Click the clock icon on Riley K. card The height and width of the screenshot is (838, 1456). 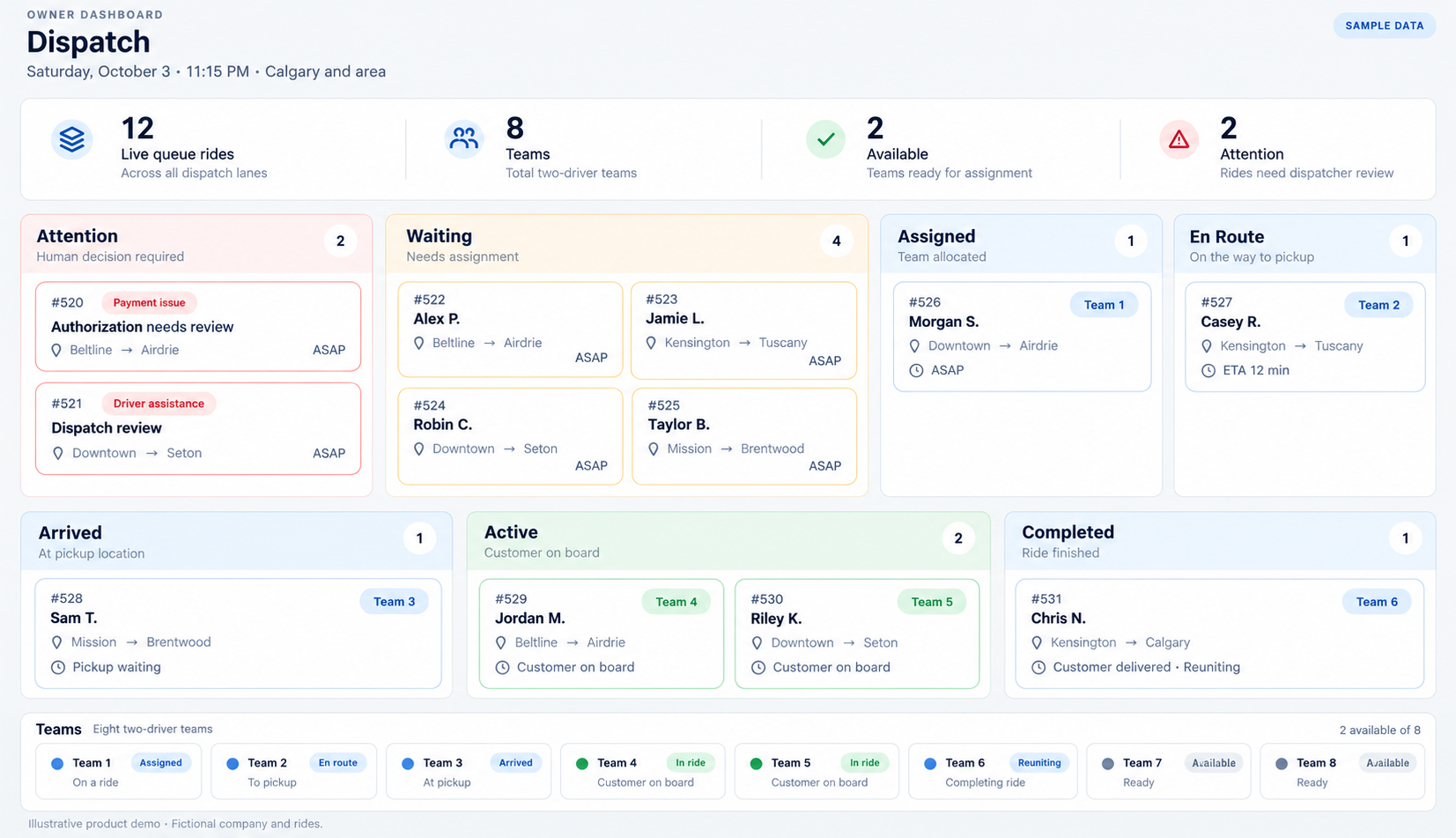[x=758, y=667]
